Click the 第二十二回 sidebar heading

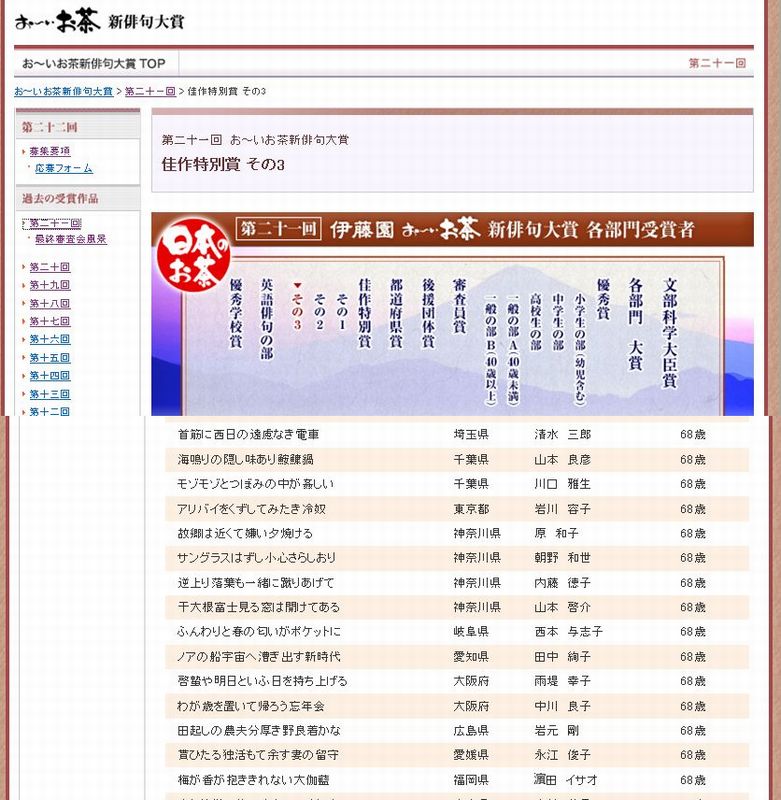[x=49, y=127]
